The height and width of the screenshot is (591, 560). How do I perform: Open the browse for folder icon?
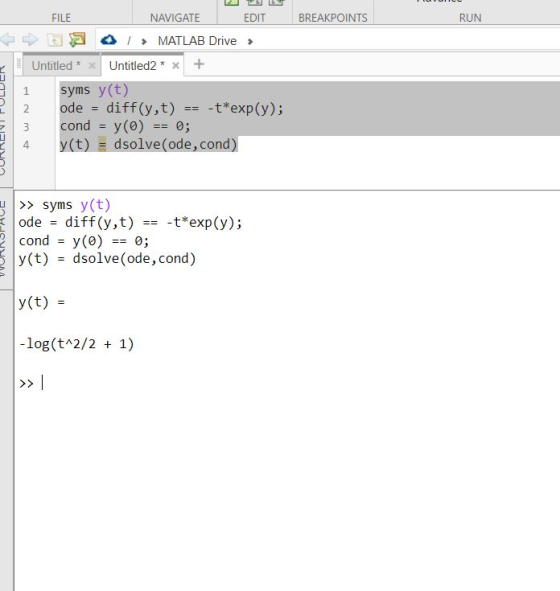point(77,40)
